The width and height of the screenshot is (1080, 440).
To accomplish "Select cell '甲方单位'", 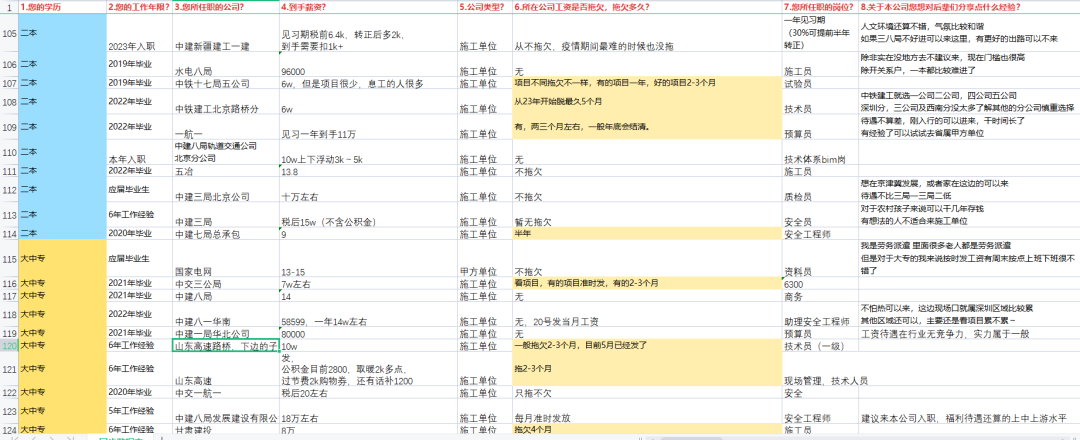I will tap(484, 258).
